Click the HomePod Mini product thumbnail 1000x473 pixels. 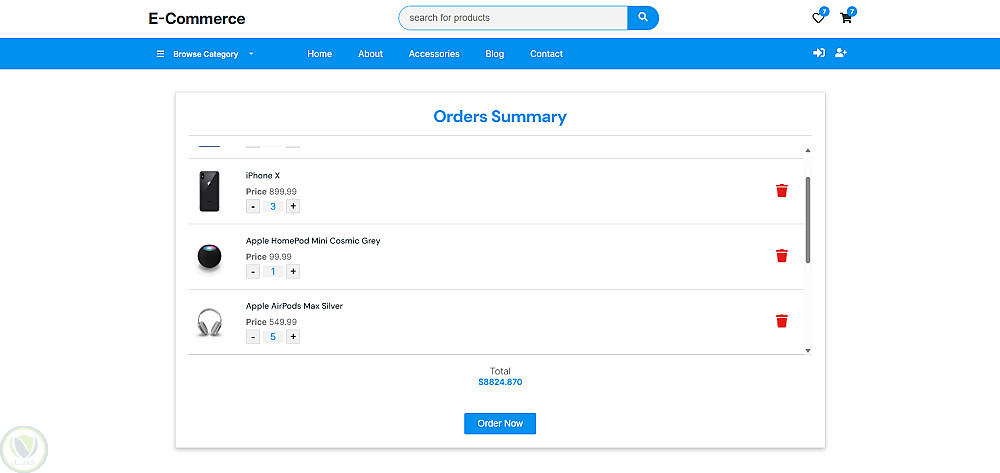coord(209,258)
